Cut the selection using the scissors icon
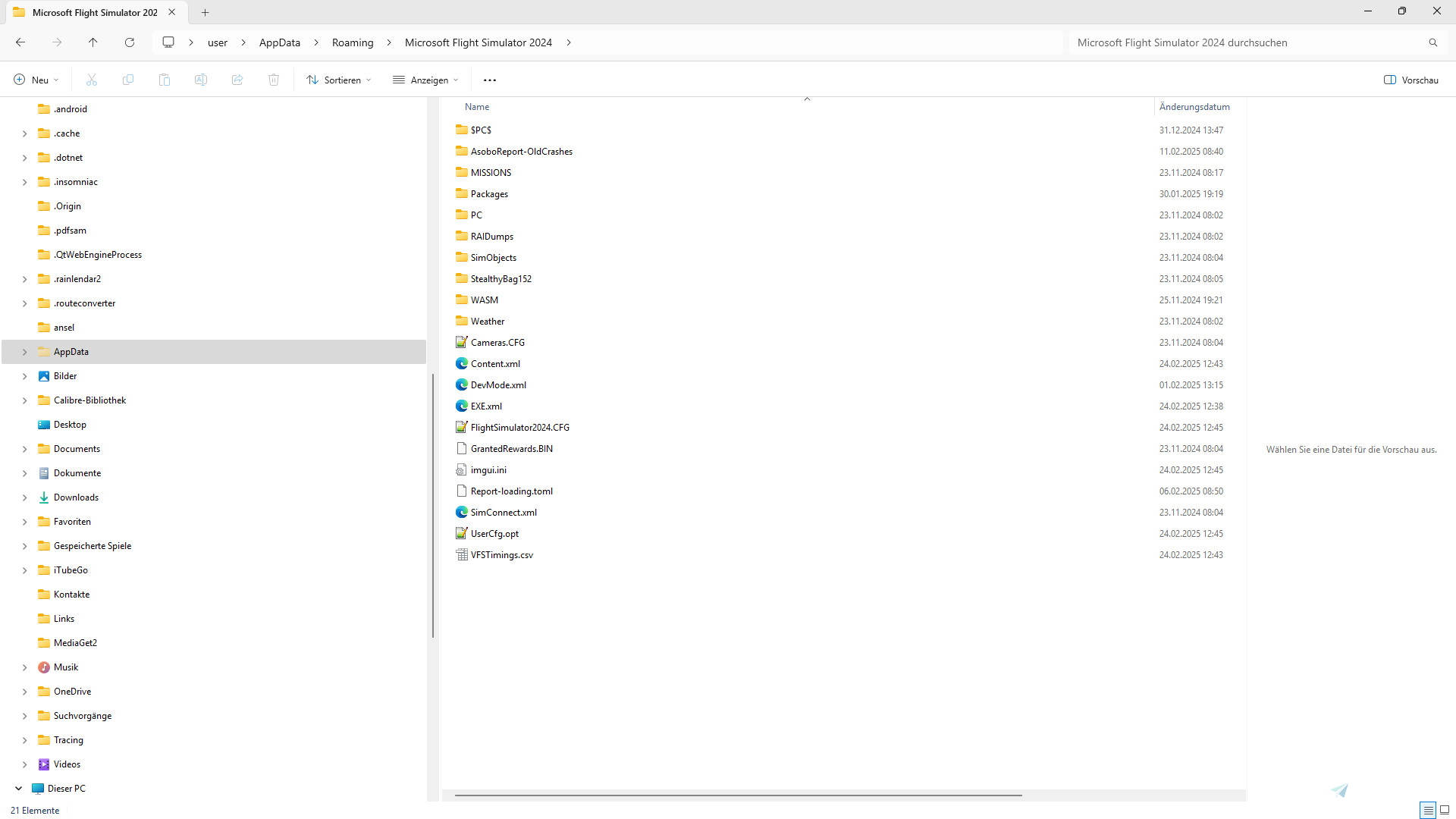 coord(91,80)
